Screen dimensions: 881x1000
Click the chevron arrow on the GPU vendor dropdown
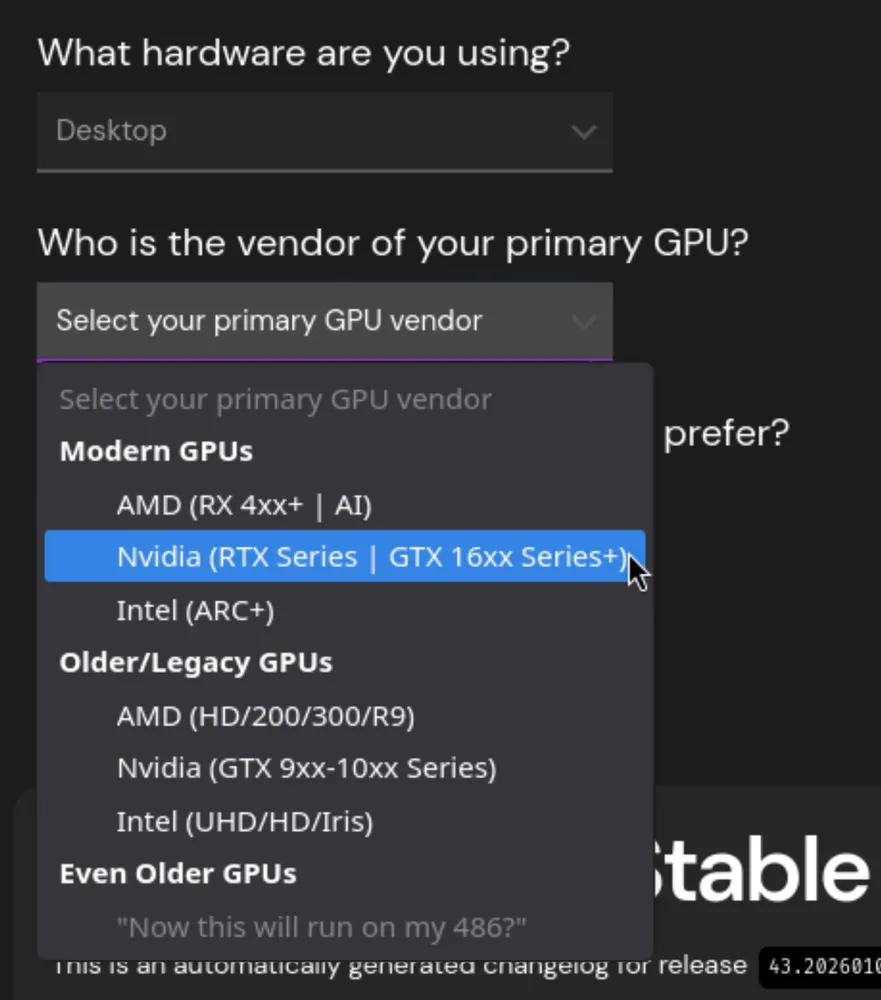coord(583,321)
